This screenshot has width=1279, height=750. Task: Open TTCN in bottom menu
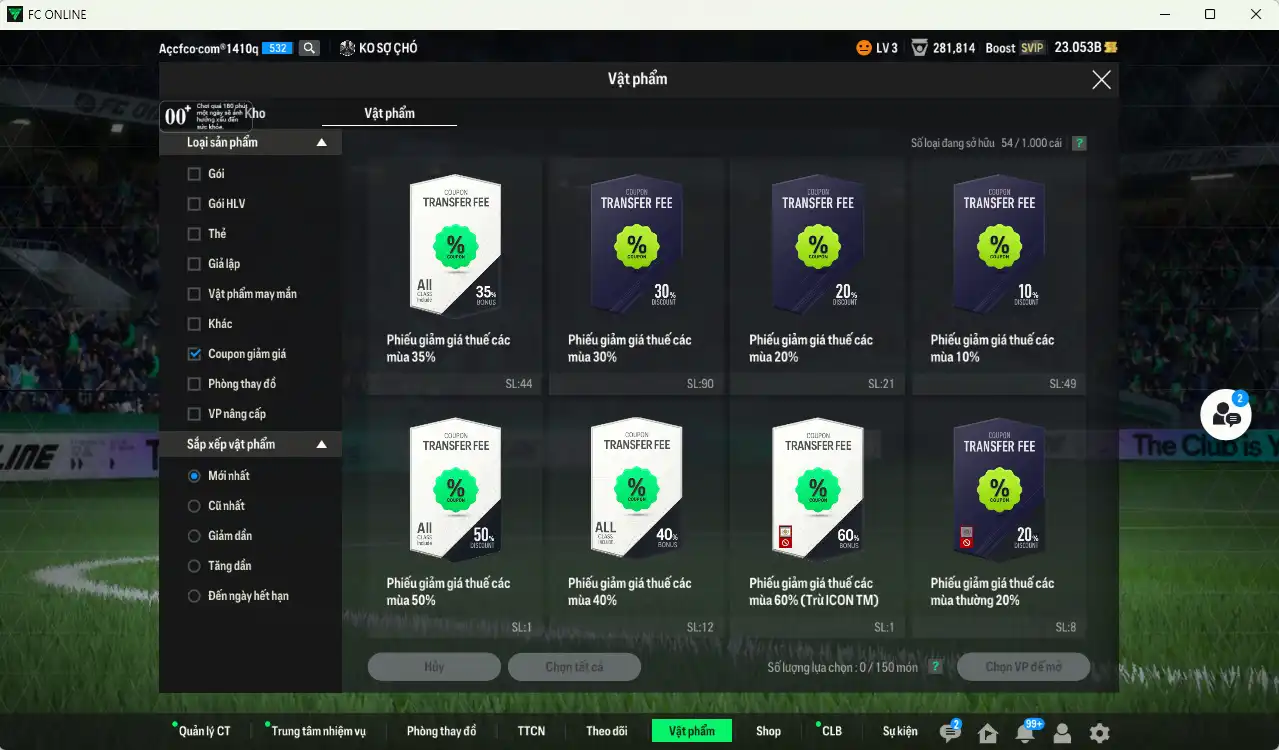point(531,731)
